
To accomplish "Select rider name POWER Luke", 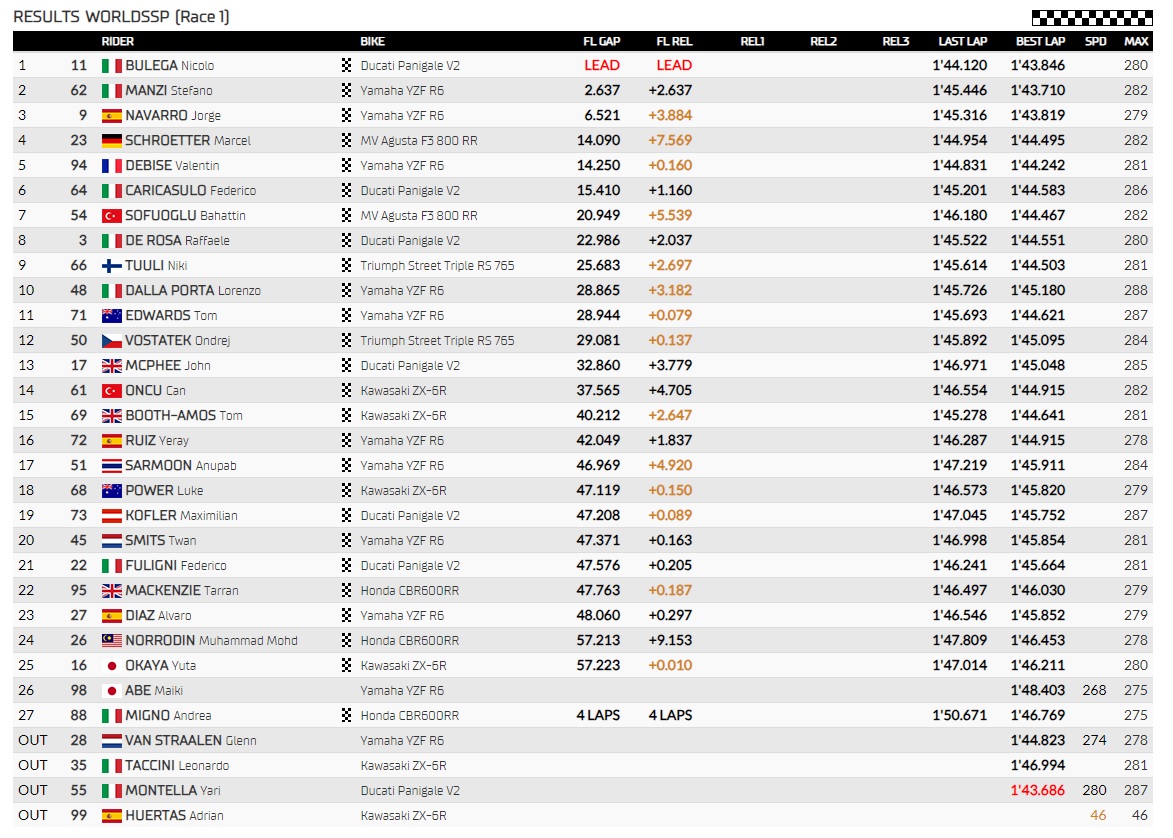I will (x=164, y=490).
